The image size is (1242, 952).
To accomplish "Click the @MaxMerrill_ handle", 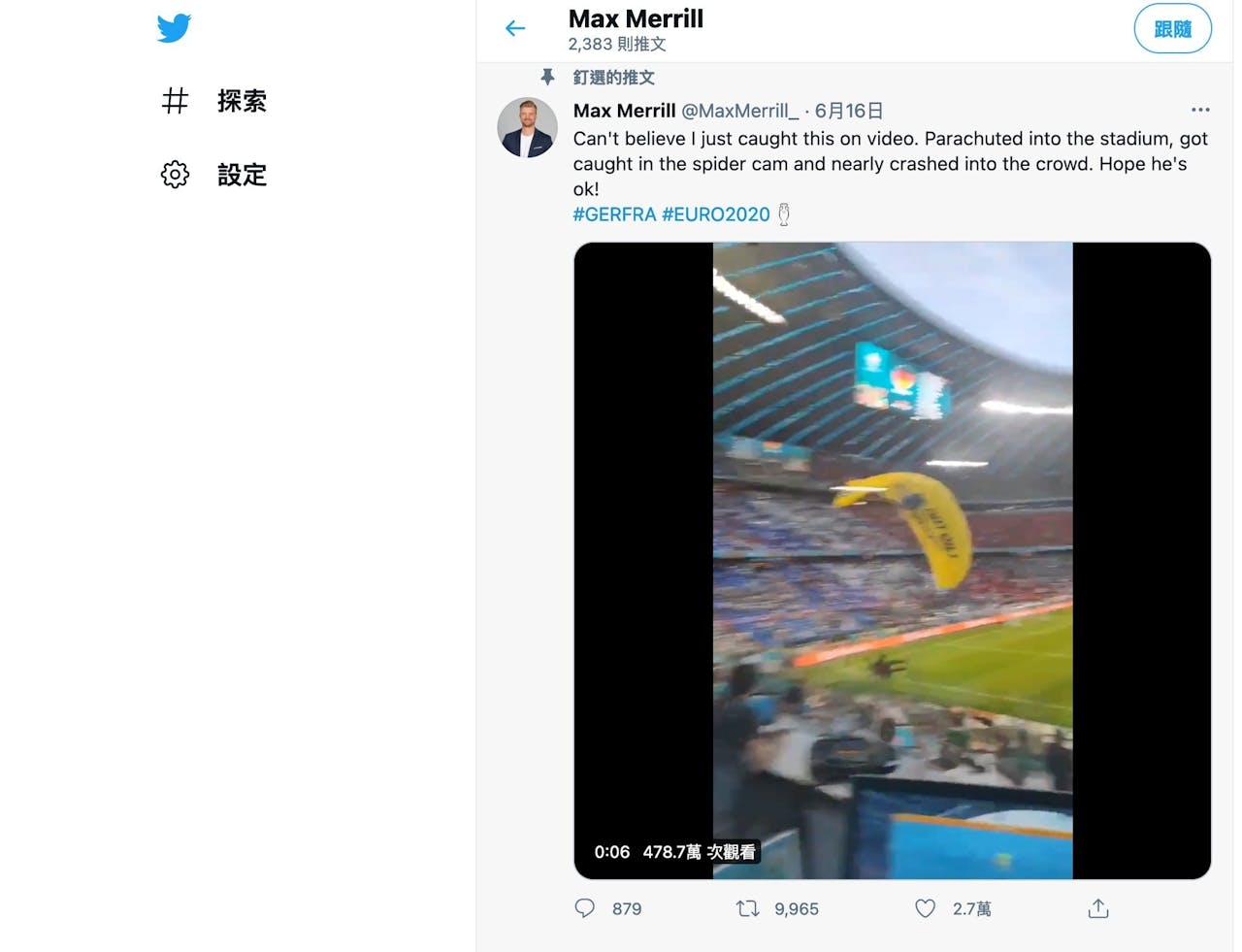I will (x=739, y=111).
